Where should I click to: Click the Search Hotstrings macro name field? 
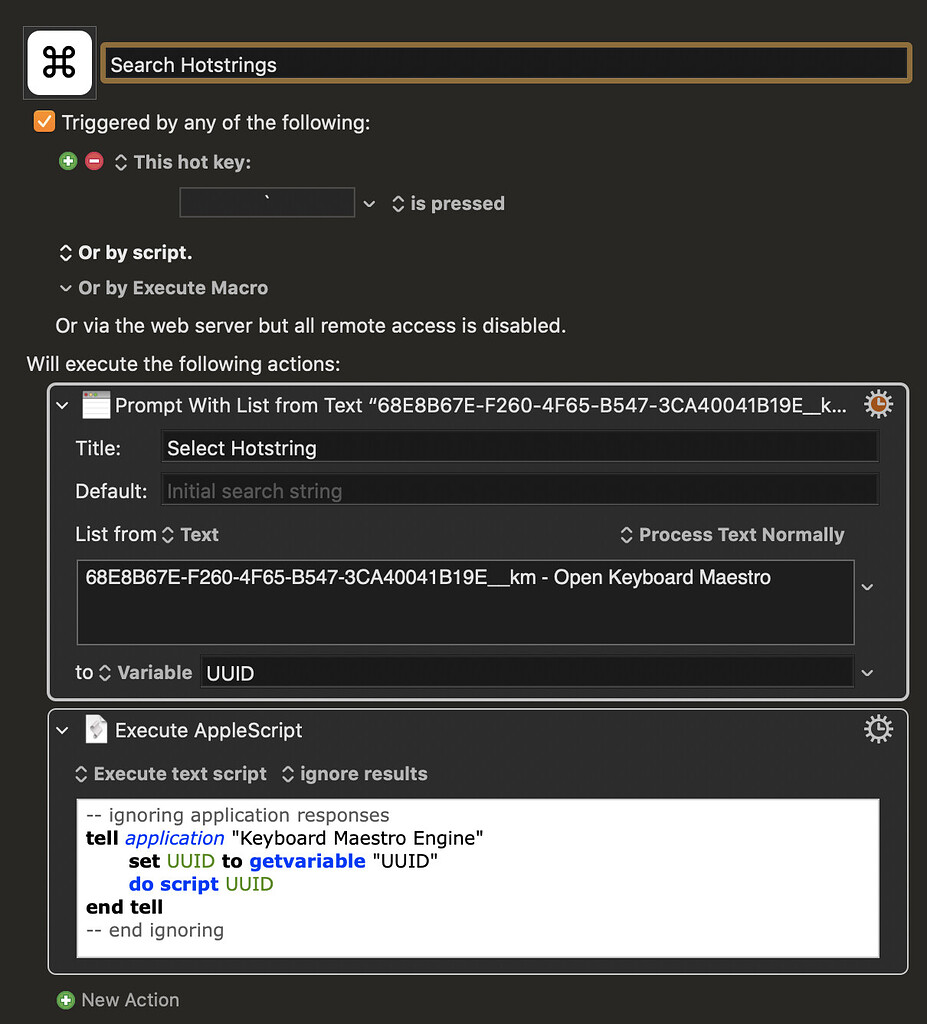(x=506, y=63)
